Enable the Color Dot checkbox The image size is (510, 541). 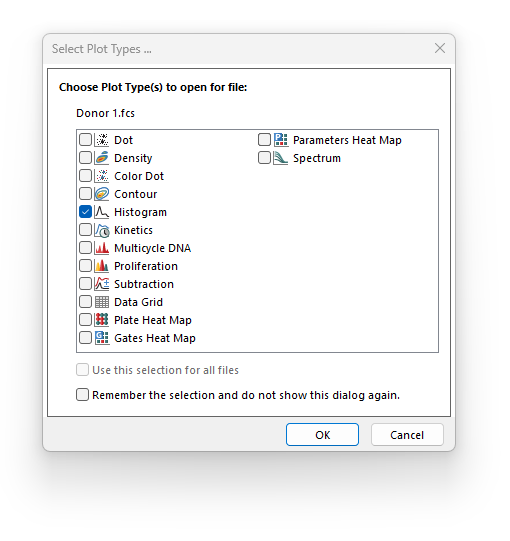point(85,176)
